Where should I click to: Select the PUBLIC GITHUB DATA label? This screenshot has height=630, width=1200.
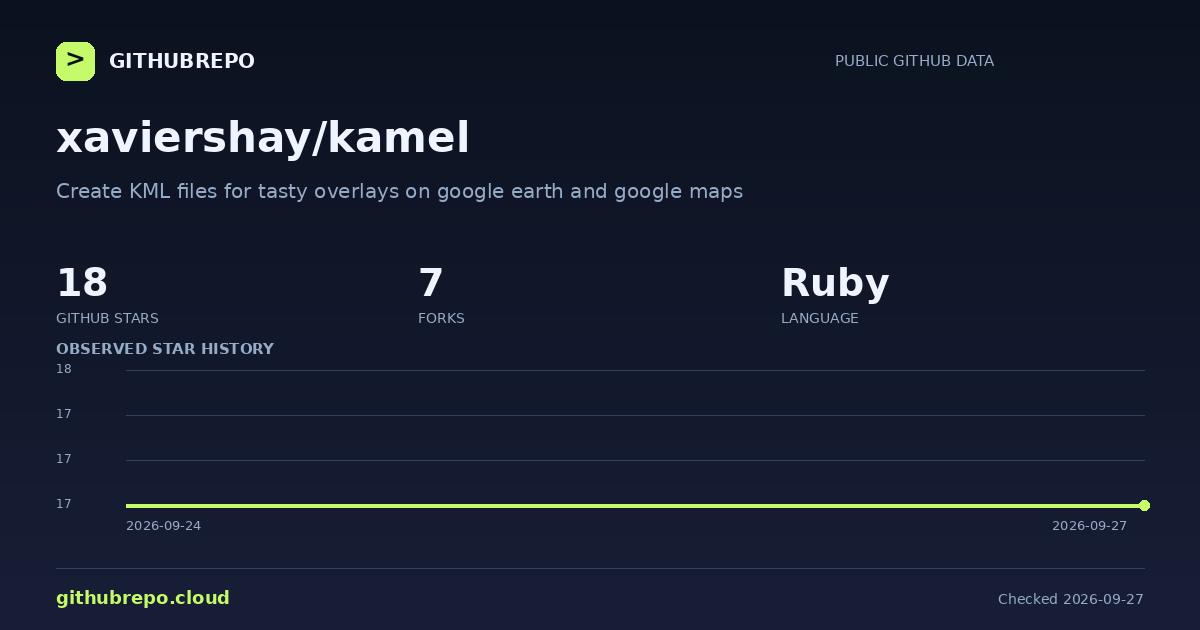914,61
